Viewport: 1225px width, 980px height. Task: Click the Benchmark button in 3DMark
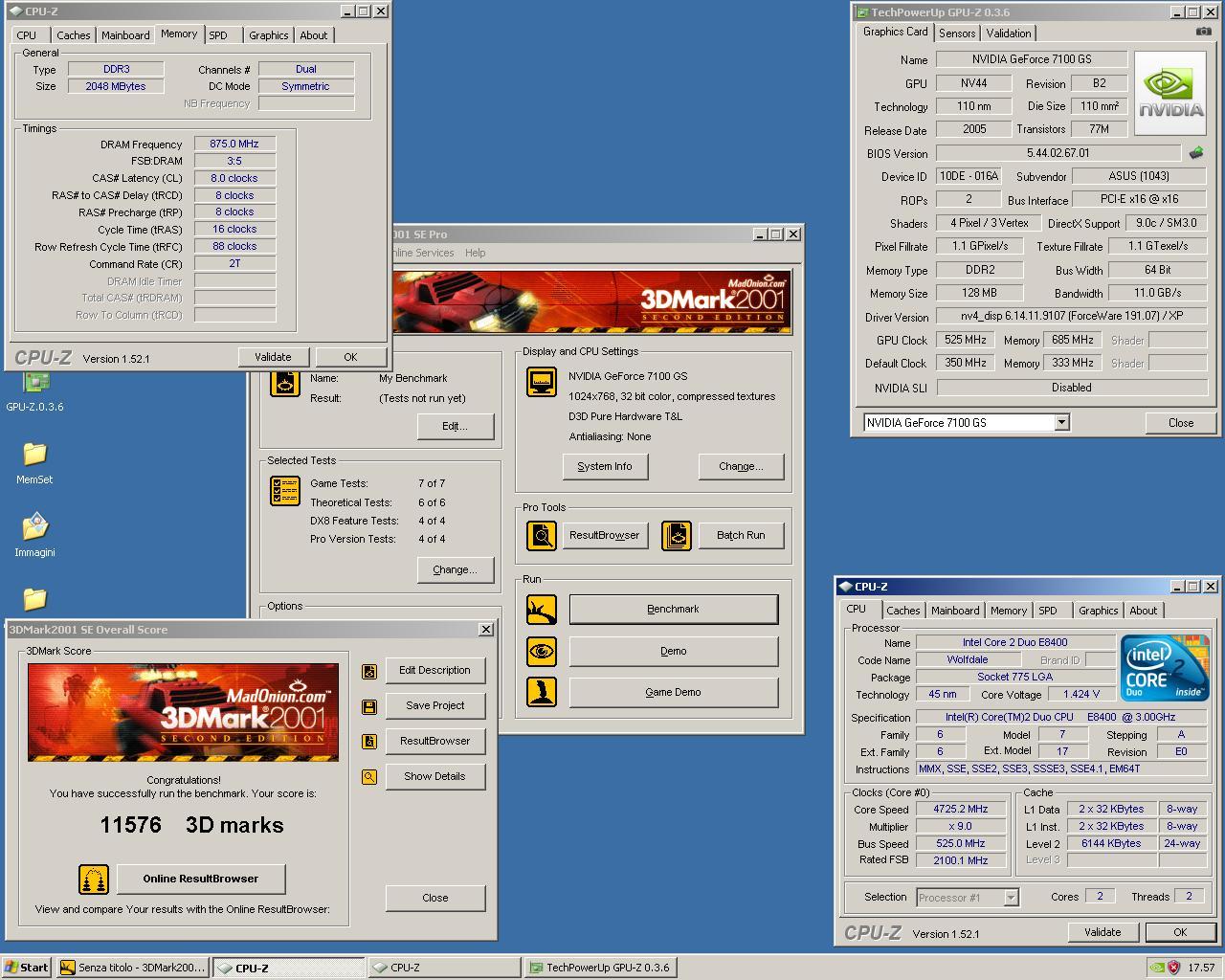click(x=674, y=610)
